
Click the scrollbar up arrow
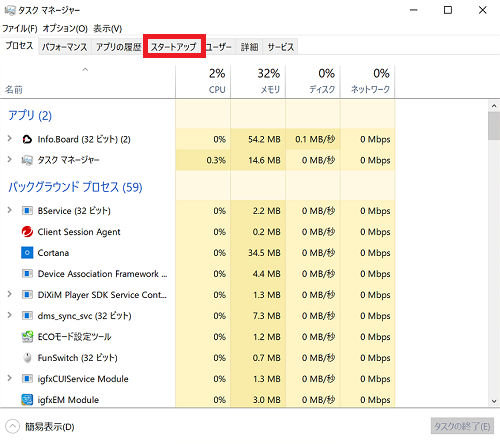coord(494,106)
